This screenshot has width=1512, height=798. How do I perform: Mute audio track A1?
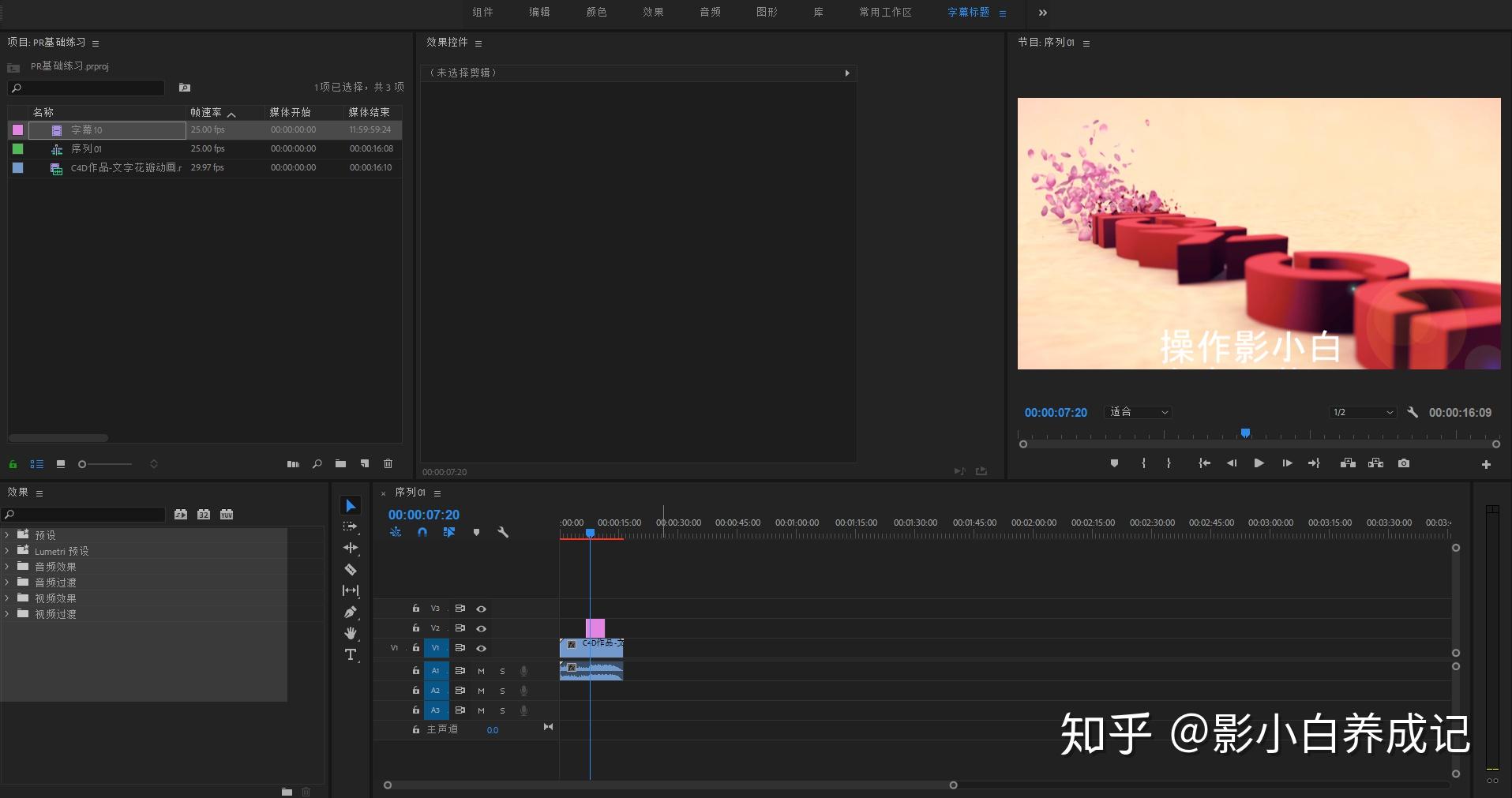(481, 671)
